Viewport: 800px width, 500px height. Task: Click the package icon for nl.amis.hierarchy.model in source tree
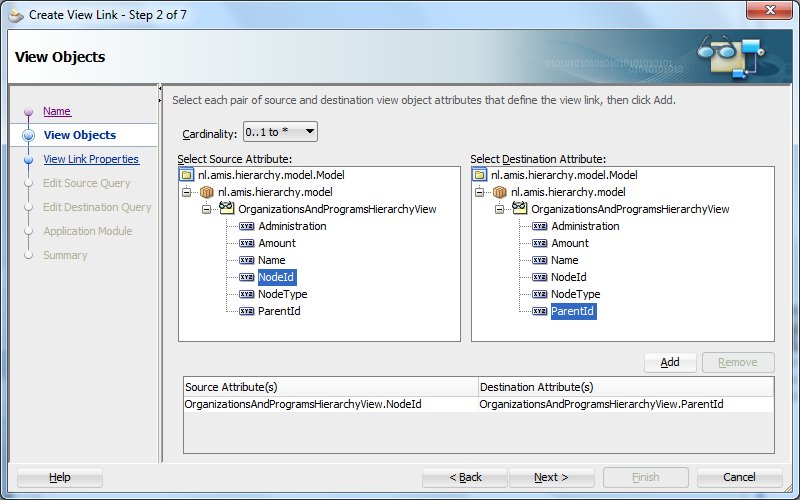click(207, 192)
